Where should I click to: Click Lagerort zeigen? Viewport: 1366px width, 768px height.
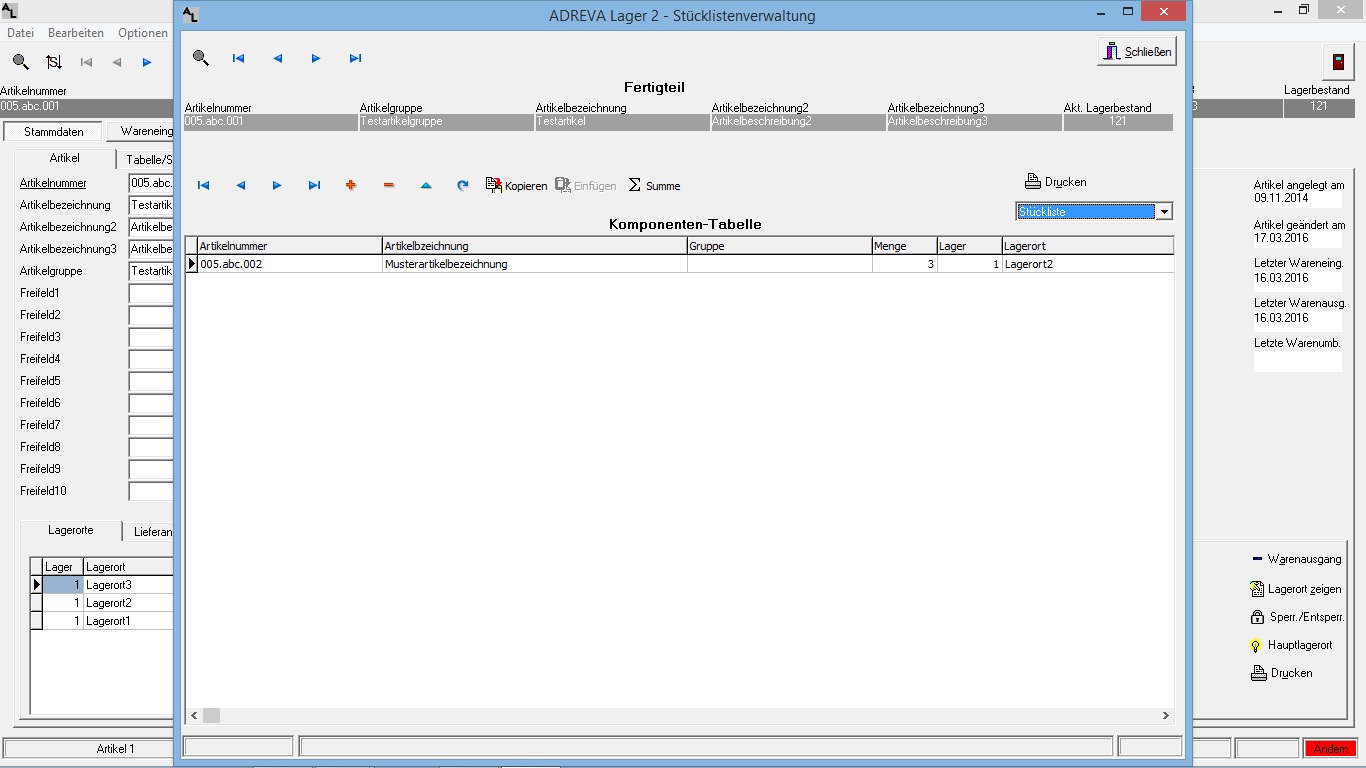tap(1297, 589)
